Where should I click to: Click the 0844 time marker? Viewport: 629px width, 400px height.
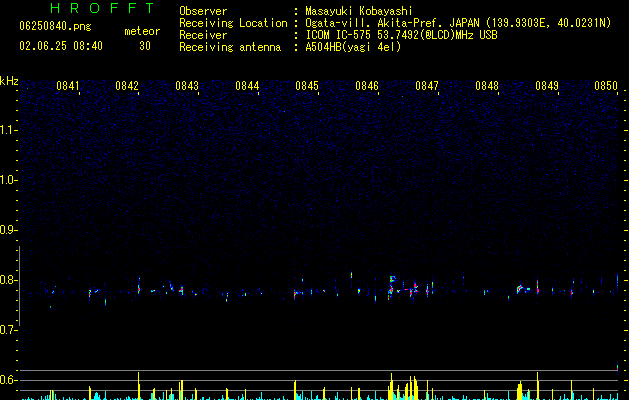[247, 86]
